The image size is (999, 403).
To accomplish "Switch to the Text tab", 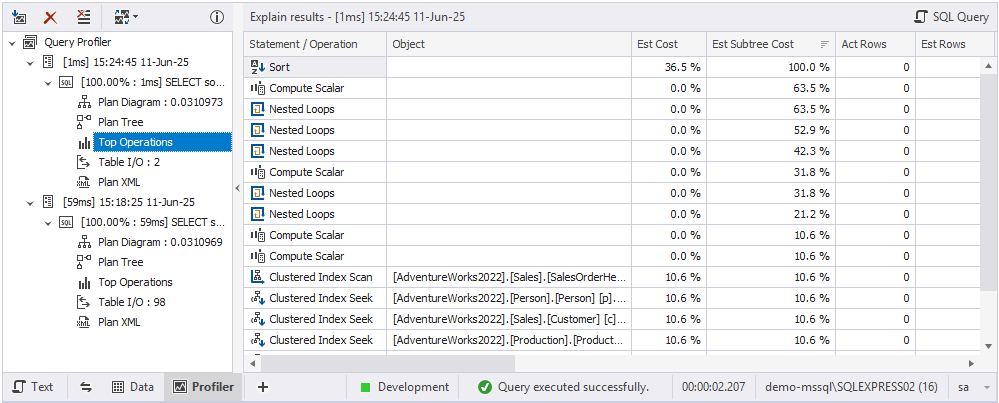I will click(32, 387).
